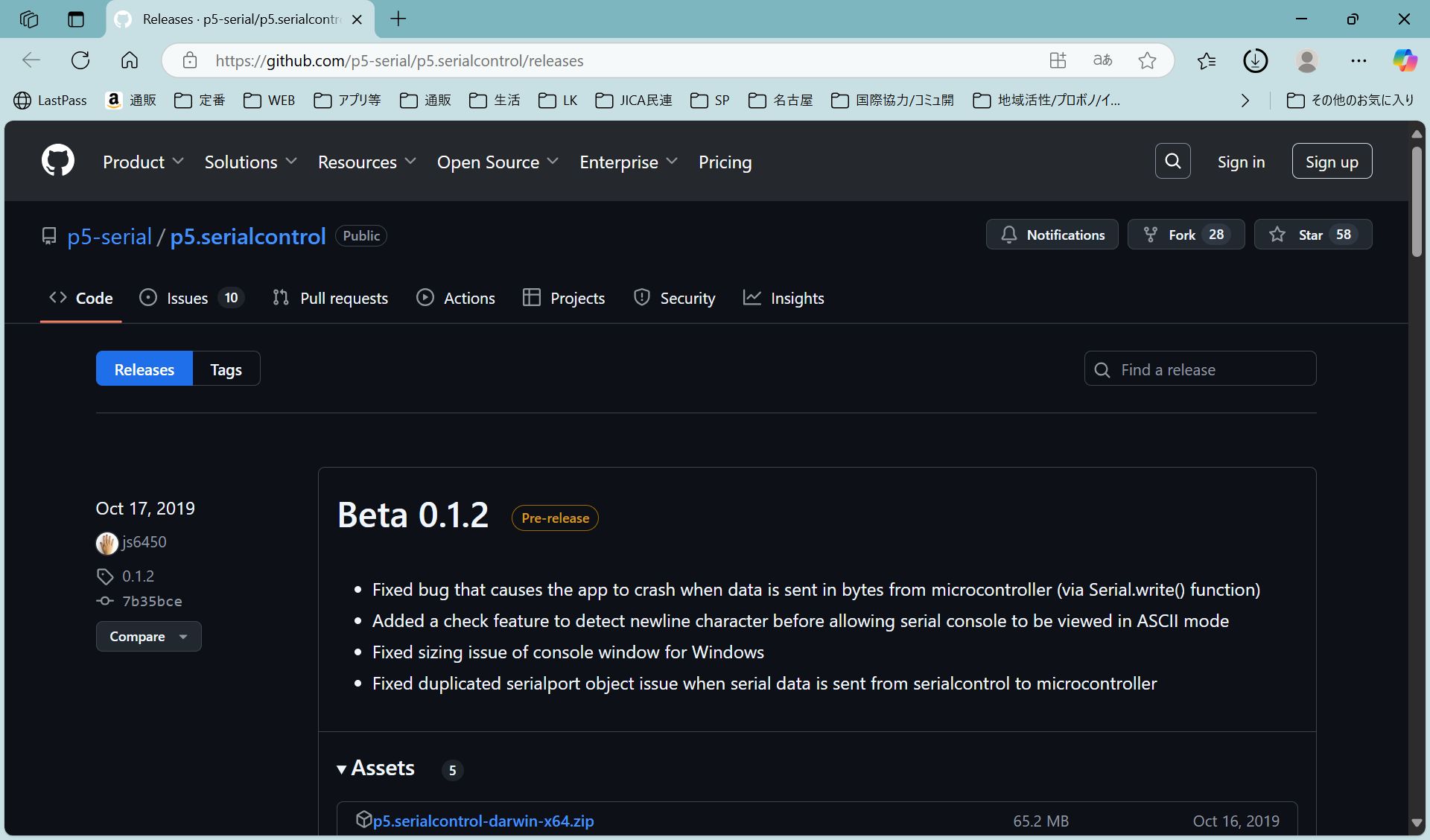Open browser downloads icon

tap(1255, 60)
